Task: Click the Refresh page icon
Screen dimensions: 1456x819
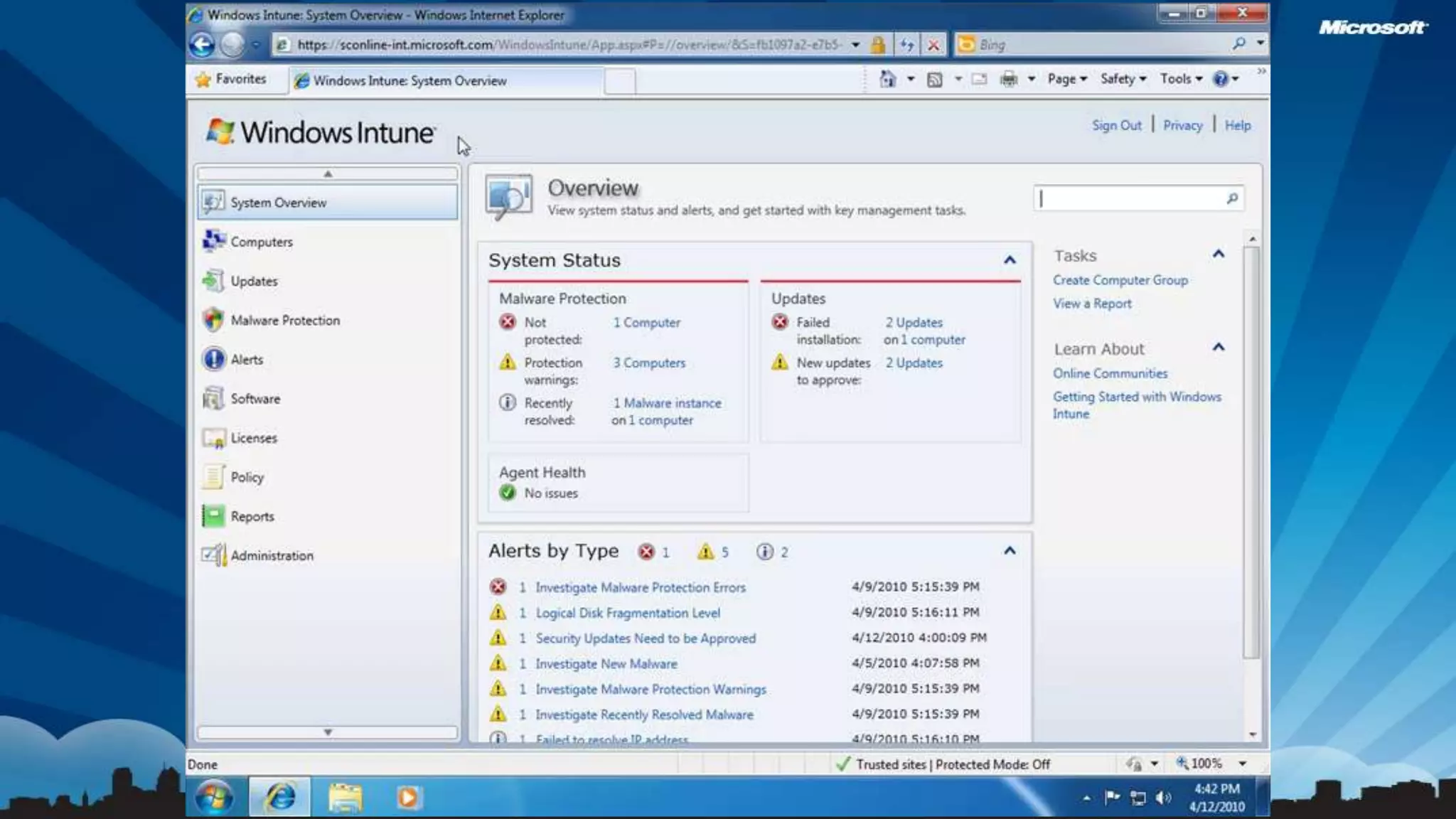Action: (906, 45)
